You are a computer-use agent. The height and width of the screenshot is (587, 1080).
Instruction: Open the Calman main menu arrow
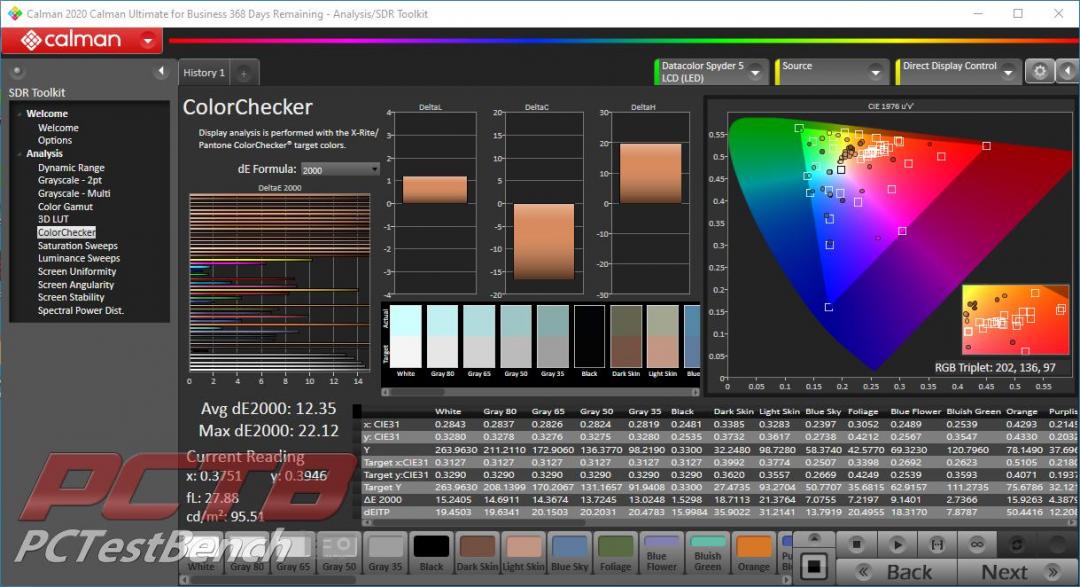pyautogui.click(x=150, y=40)
